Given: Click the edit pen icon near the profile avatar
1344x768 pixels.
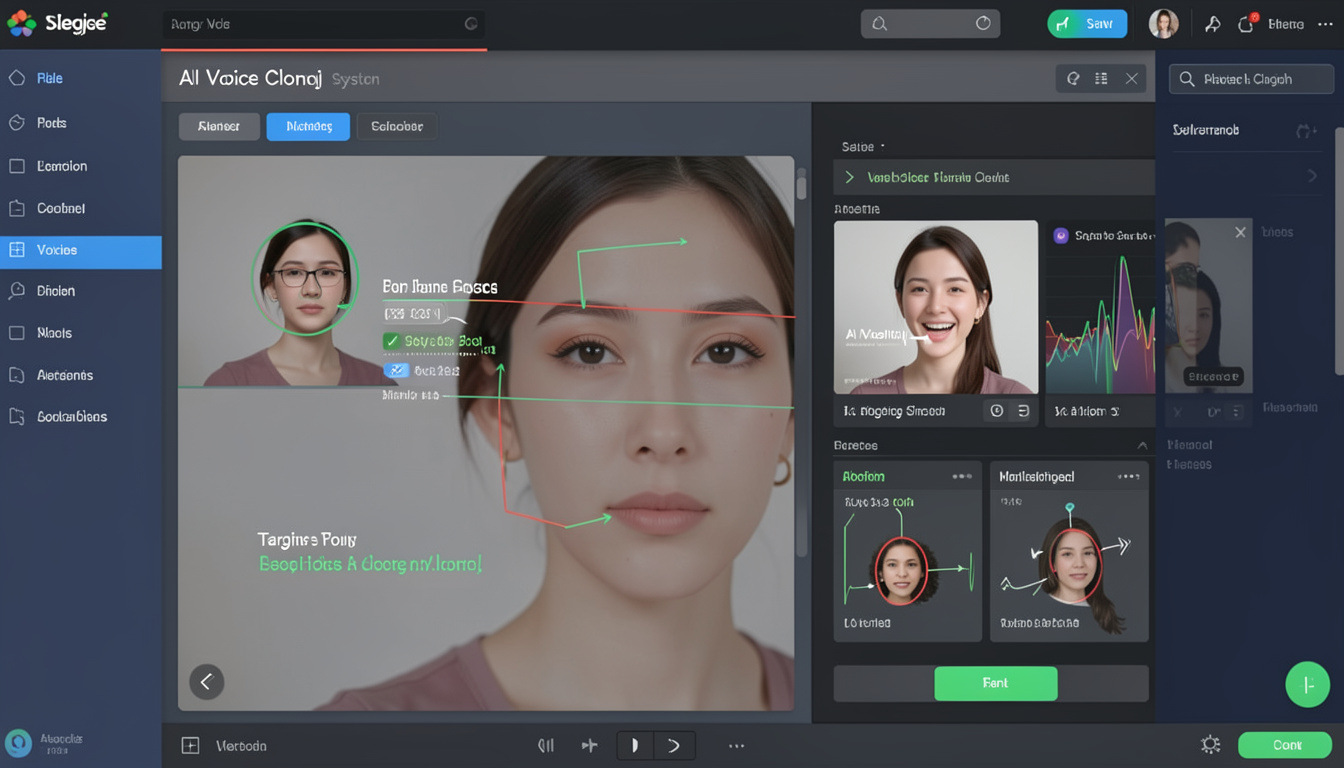Looking at the screenshot, I should [x=1211, y=22].
